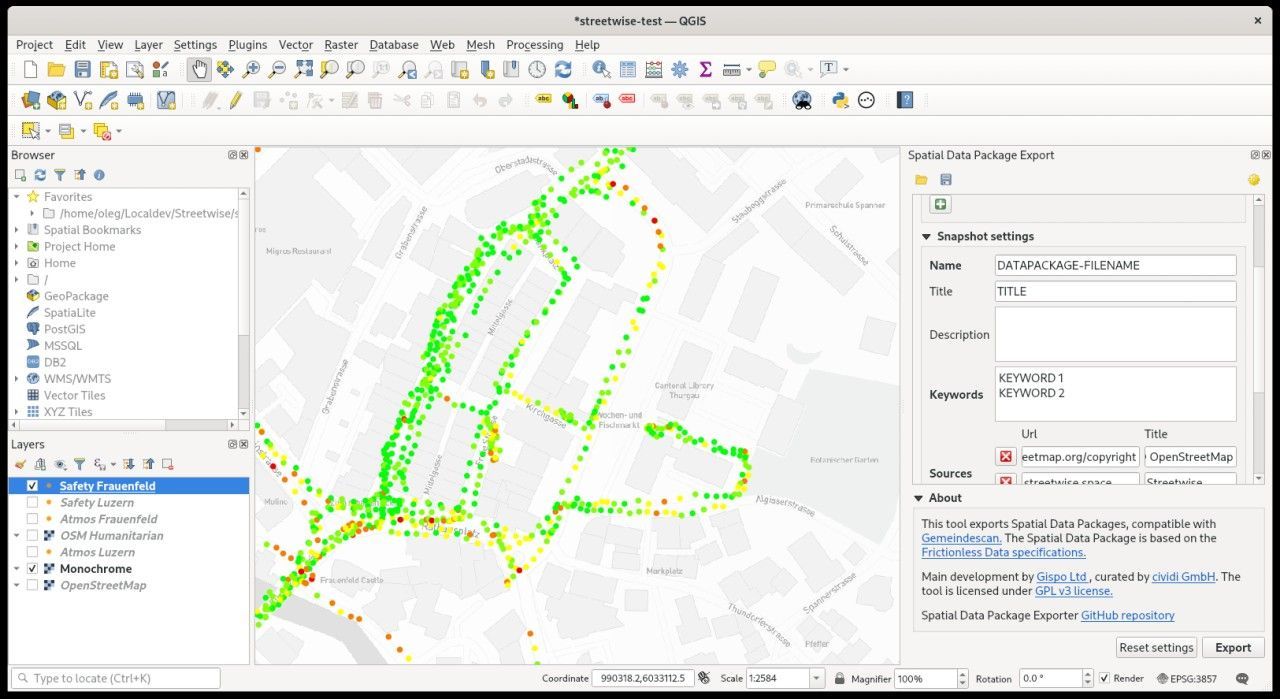Open Layer Styling panel brush icon
1280x699 pixels.
[20, 464]
